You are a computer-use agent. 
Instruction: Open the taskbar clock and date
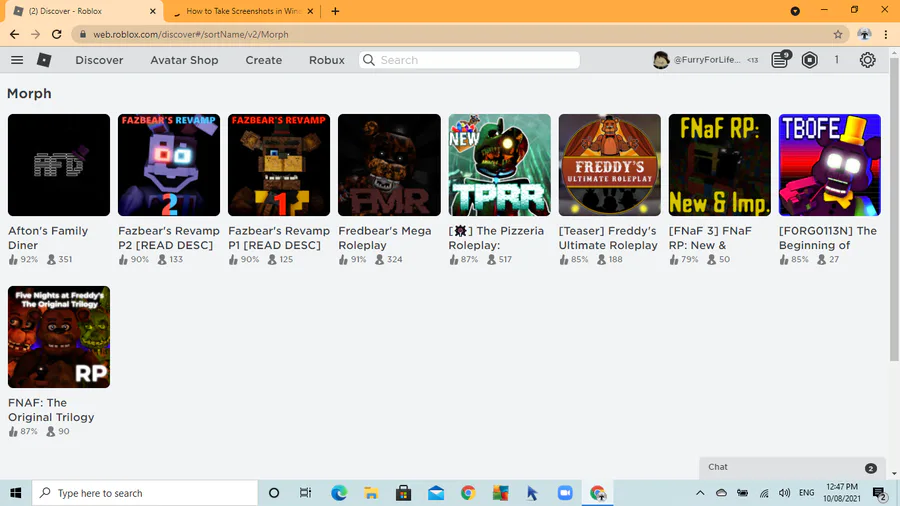(x=842, y=493)
